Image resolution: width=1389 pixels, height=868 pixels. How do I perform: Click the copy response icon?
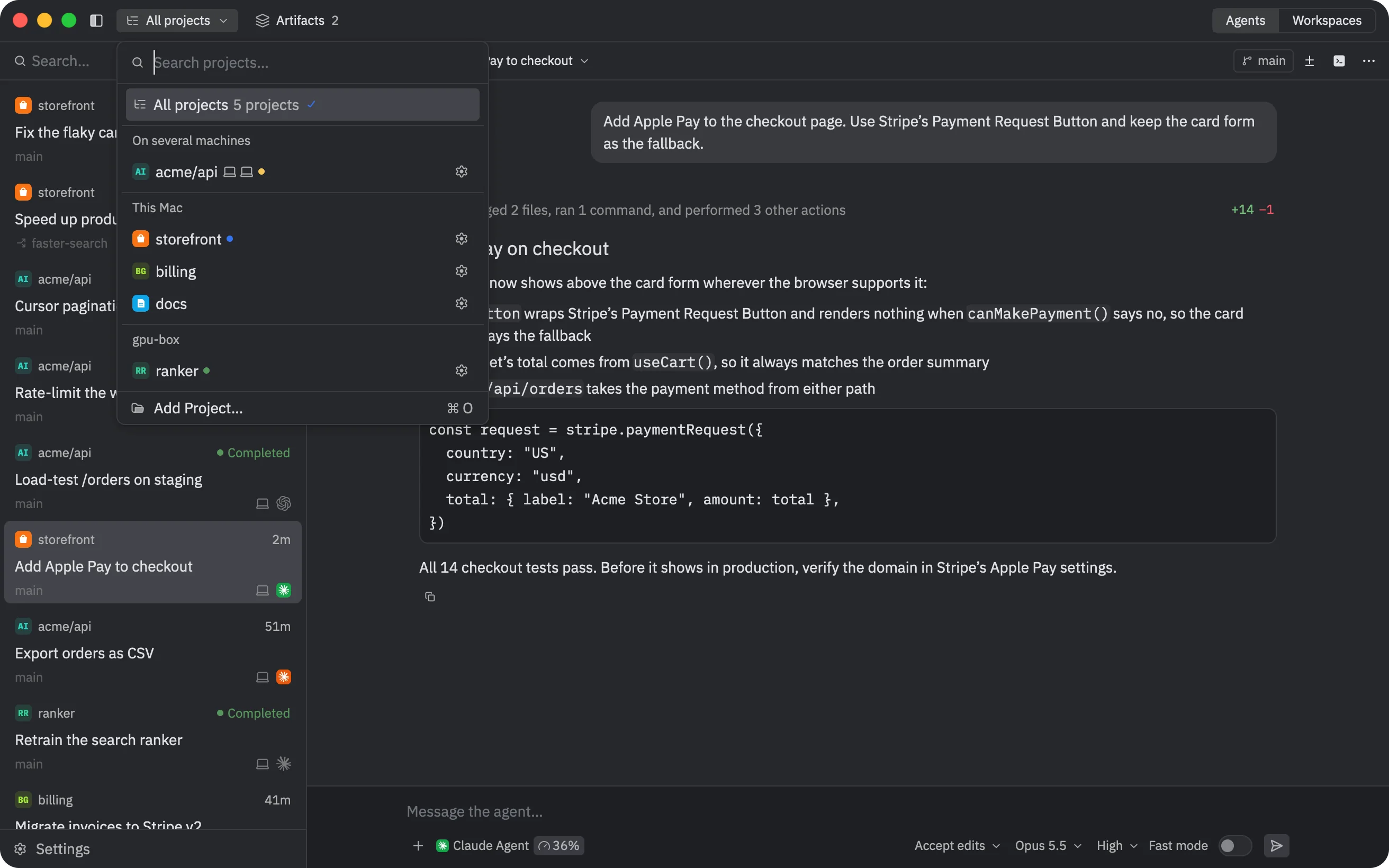point(429,597)
